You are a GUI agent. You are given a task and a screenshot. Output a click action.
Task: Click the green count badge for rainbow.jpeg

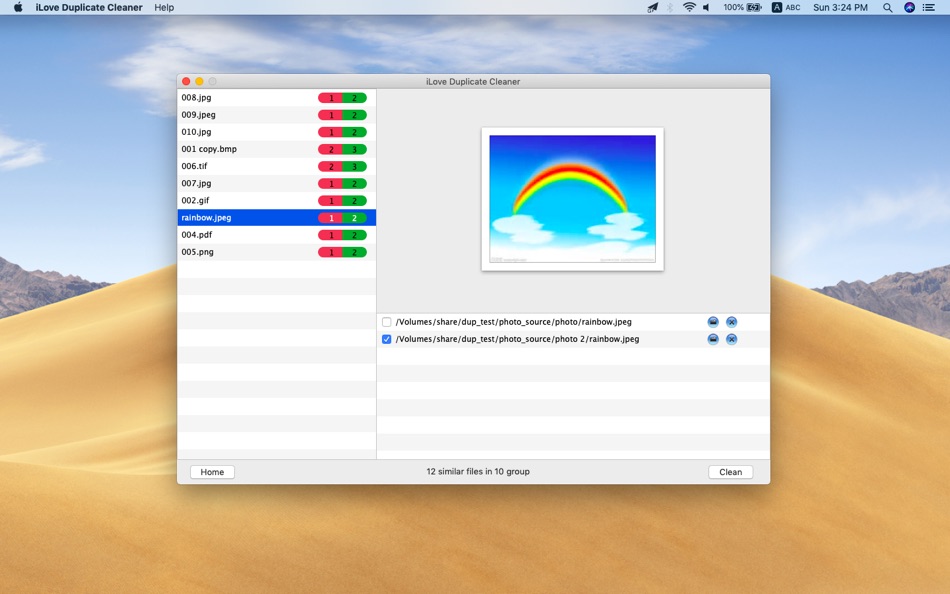coord(354,218)
